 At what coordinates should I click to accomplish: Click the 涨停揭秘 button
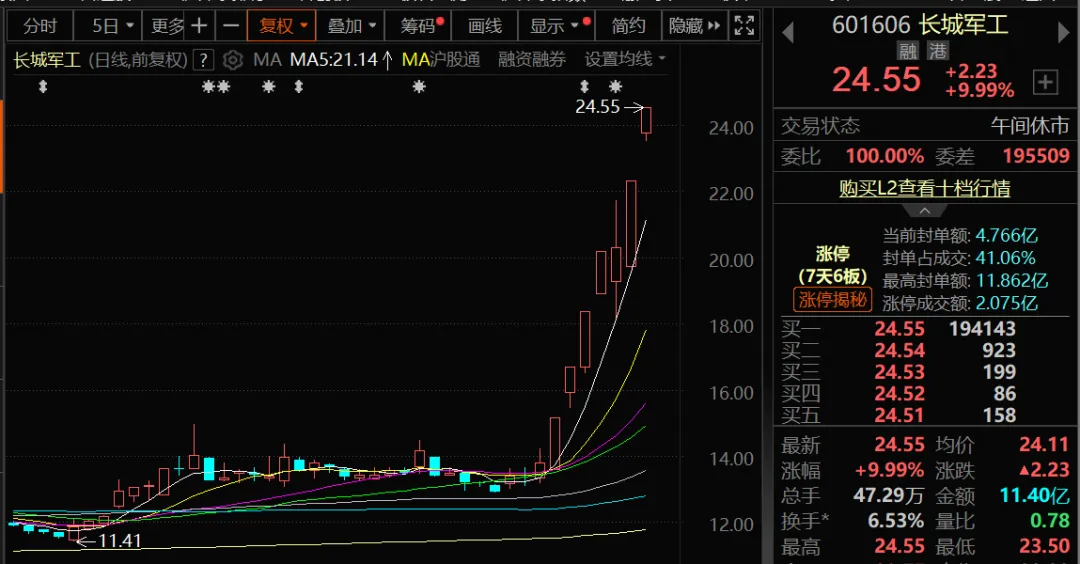pos(832,299)
